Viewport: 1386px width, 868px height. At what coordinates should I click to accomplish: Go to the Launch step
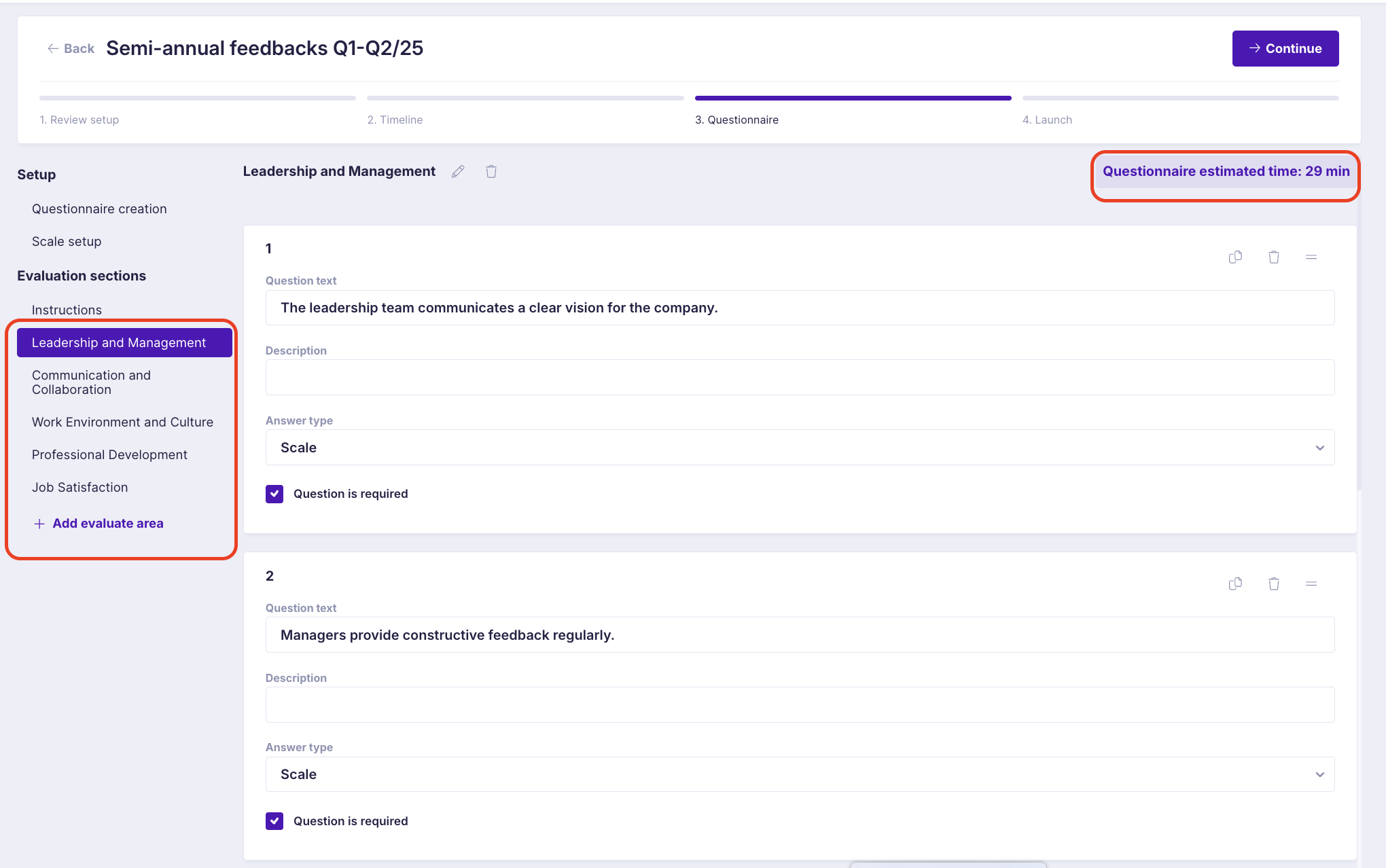(x=1047, y=120)
